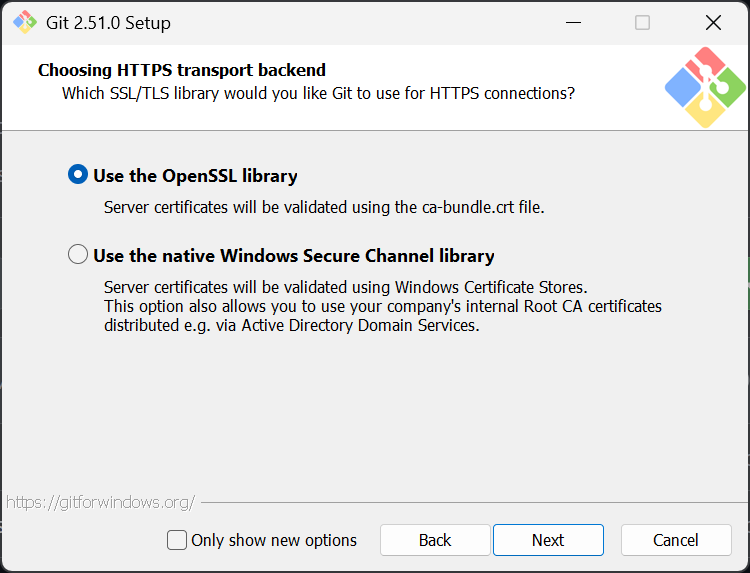Minimize the Git Setup window
Viewport: 750px width, 573px height.
(573, 22)
